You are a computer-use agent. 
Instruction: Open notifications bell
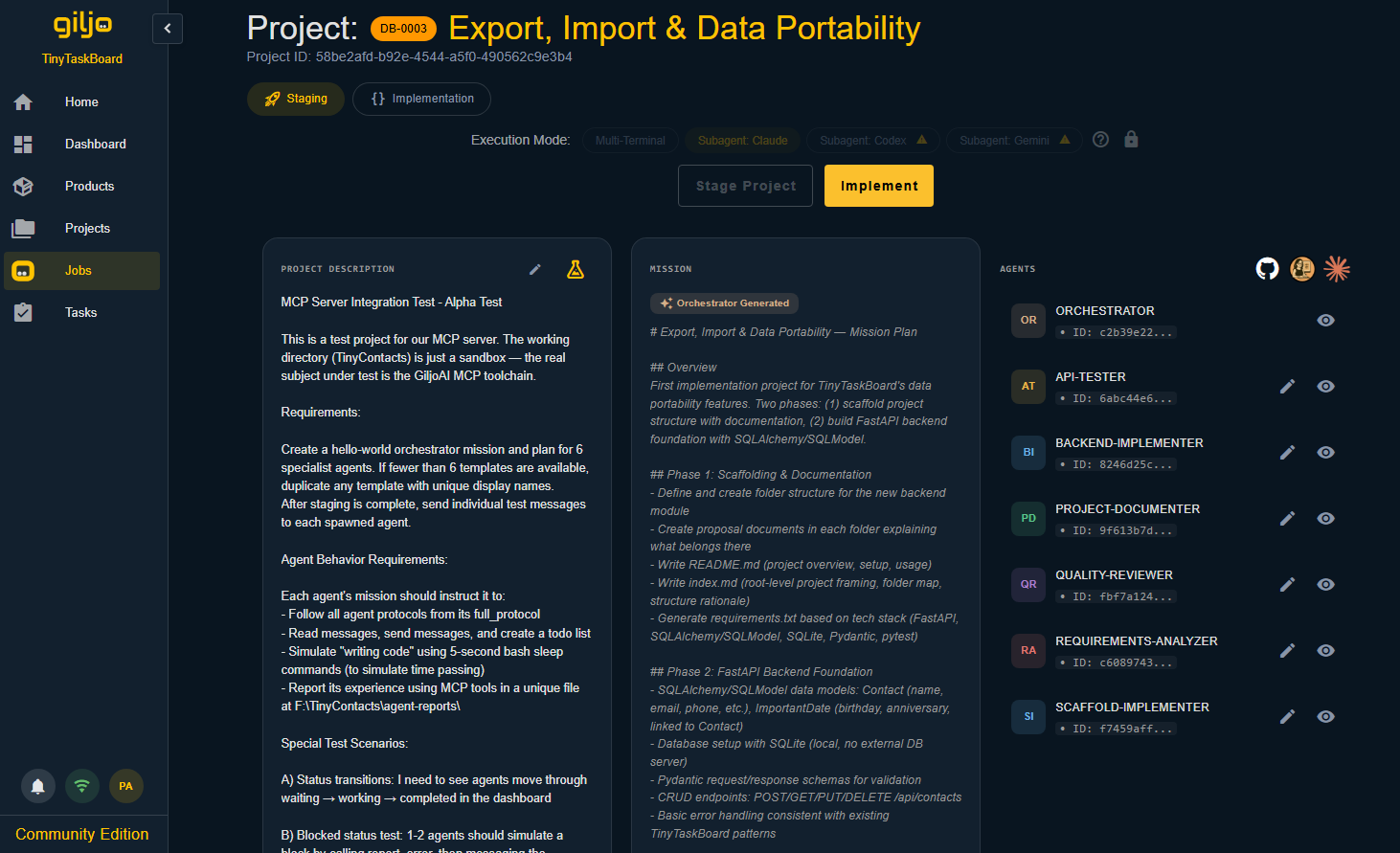click(38, 786)
